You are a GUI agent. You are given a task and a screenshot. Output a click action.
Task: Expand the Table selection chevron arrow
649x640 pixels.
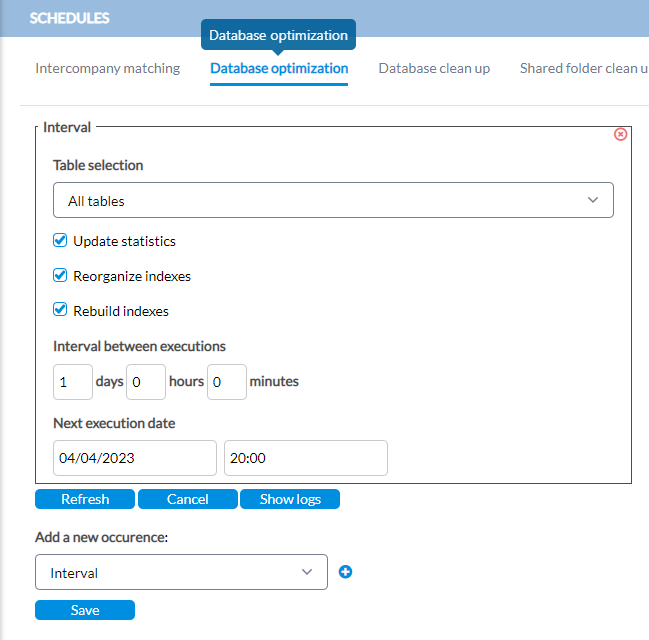(593, 200)
